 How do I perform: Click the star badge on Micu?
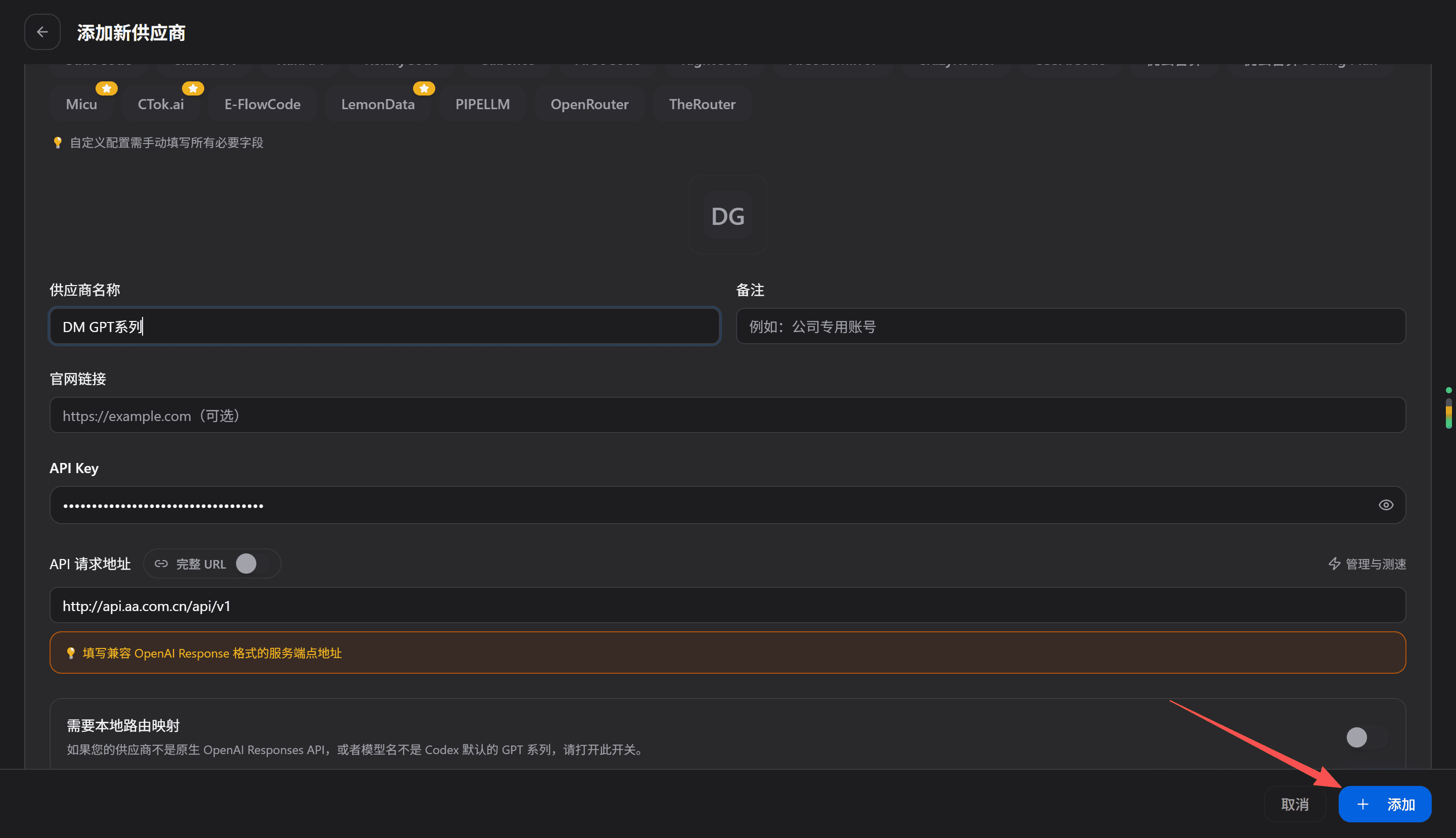(107, 88)
